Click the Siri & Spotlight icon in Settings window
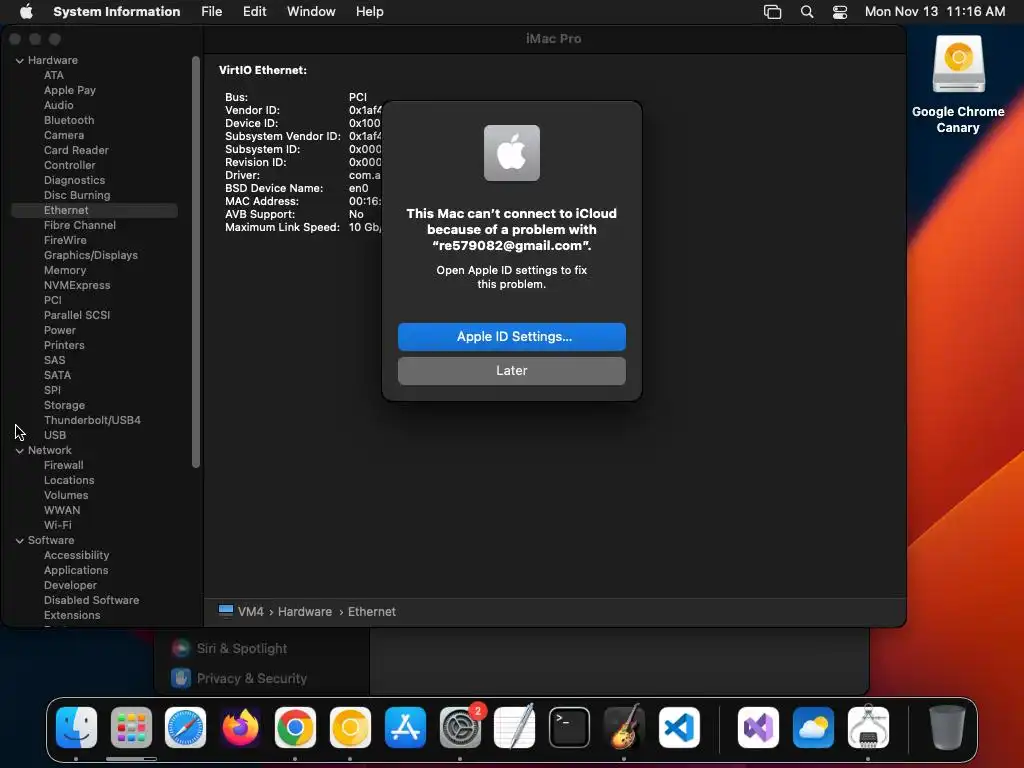The width and height of the screenshot is (1024, 768). coord(180,648)
